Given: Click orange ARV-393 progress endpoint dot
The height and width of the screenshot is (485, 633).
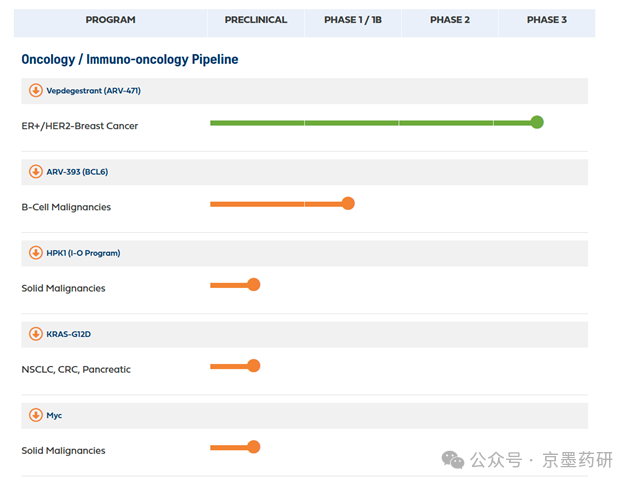Looking at the screenshot, I should pos(348,203).
